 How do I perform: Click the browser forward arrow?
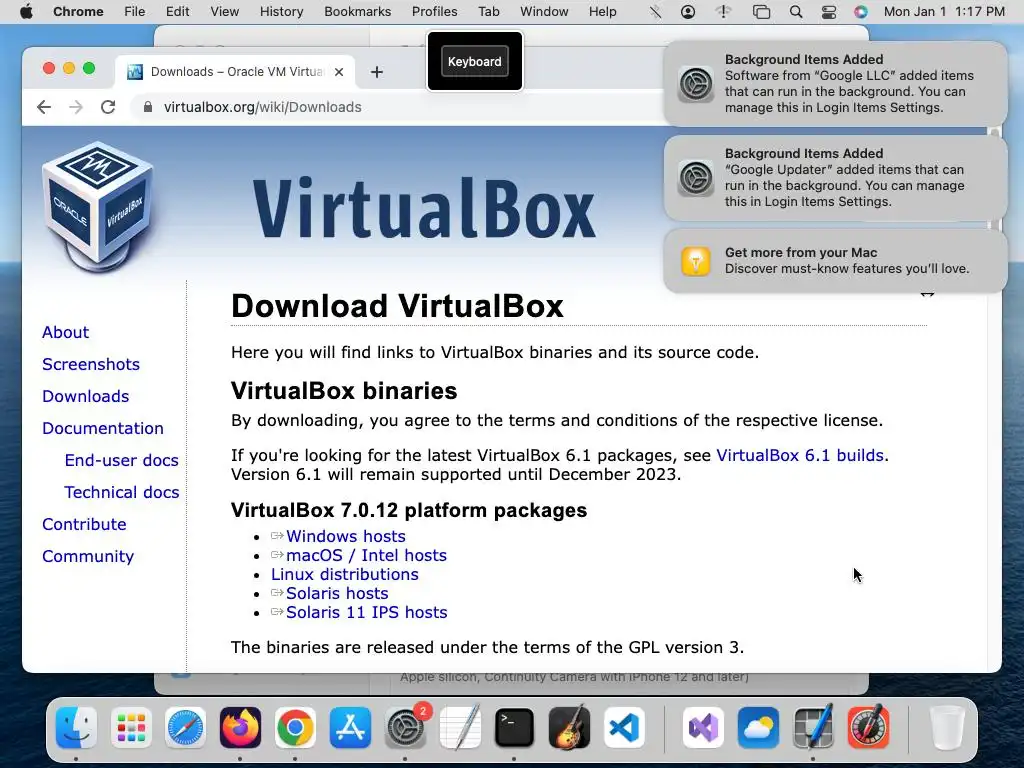[x=76, y=107]
